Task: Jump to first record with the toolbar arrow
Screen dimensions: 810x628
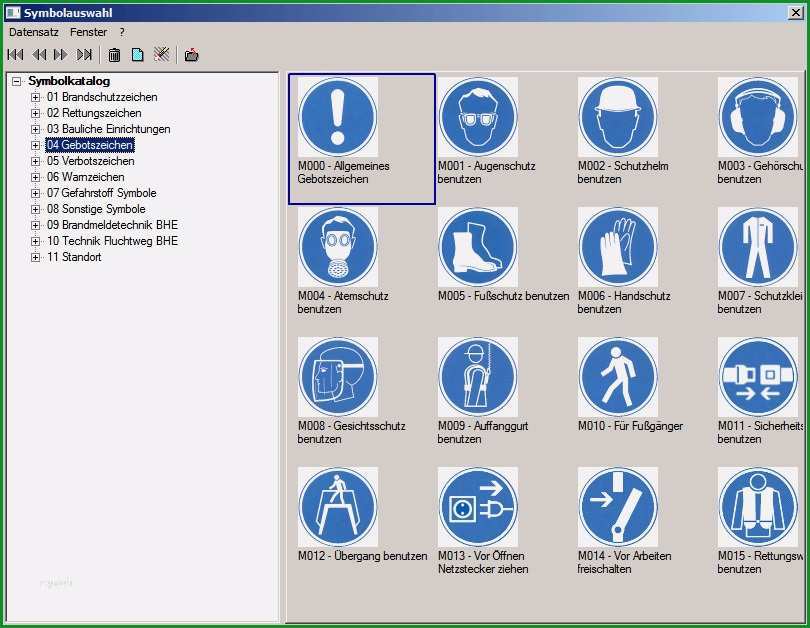Action: [15, 55]
